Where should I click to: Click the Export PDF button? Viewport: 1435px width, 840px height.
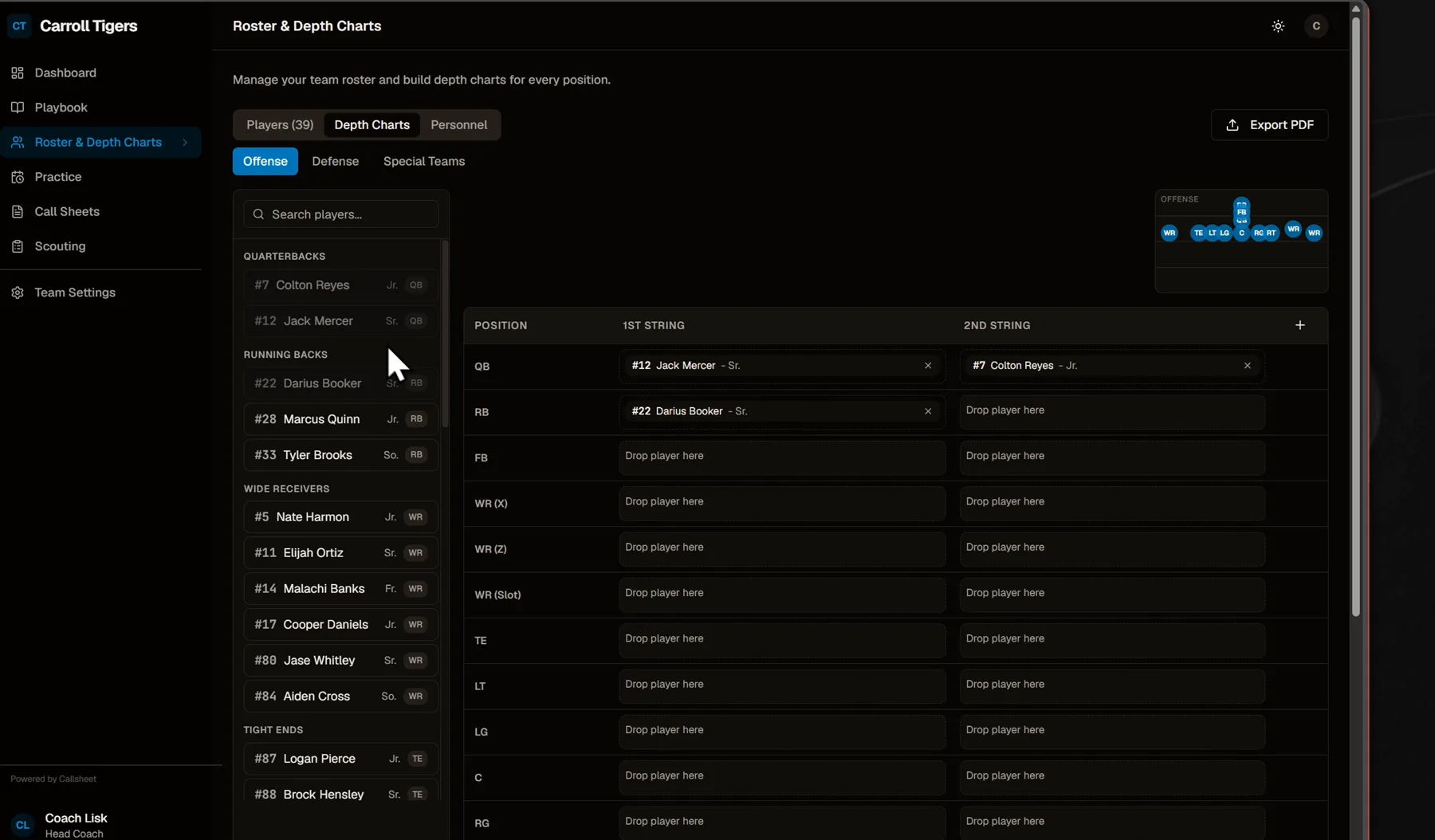[x=1269, y=125]
